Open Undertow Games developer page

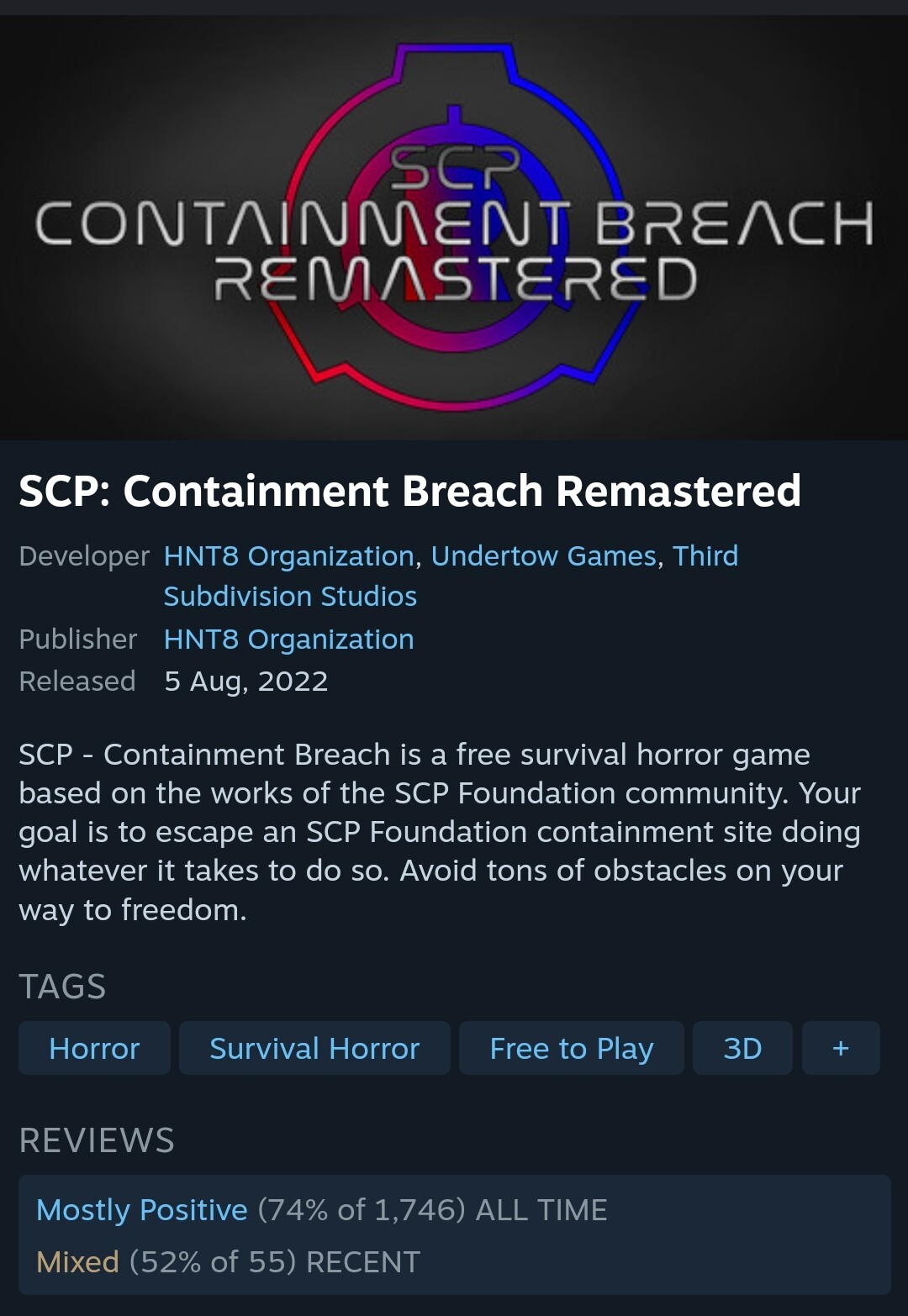[x=543, y=556]
